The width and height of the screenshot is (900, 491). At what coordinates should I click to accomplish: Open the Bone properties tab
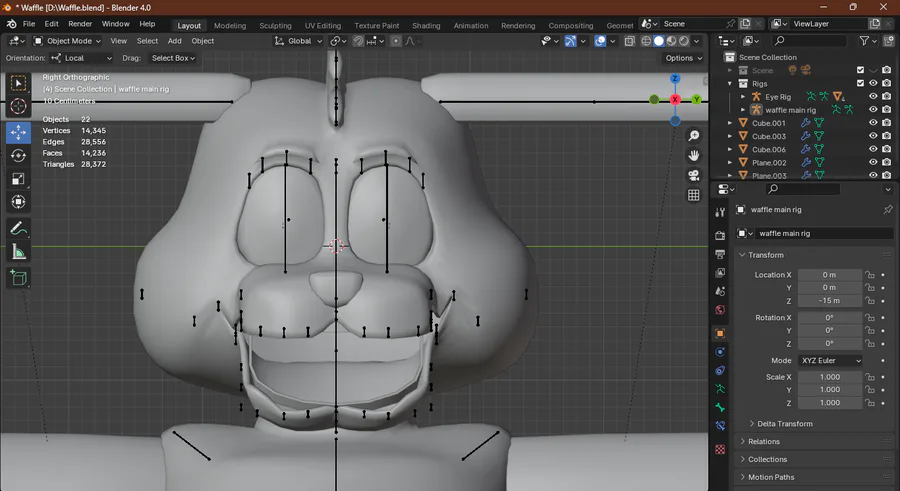(x=720, y=407)
